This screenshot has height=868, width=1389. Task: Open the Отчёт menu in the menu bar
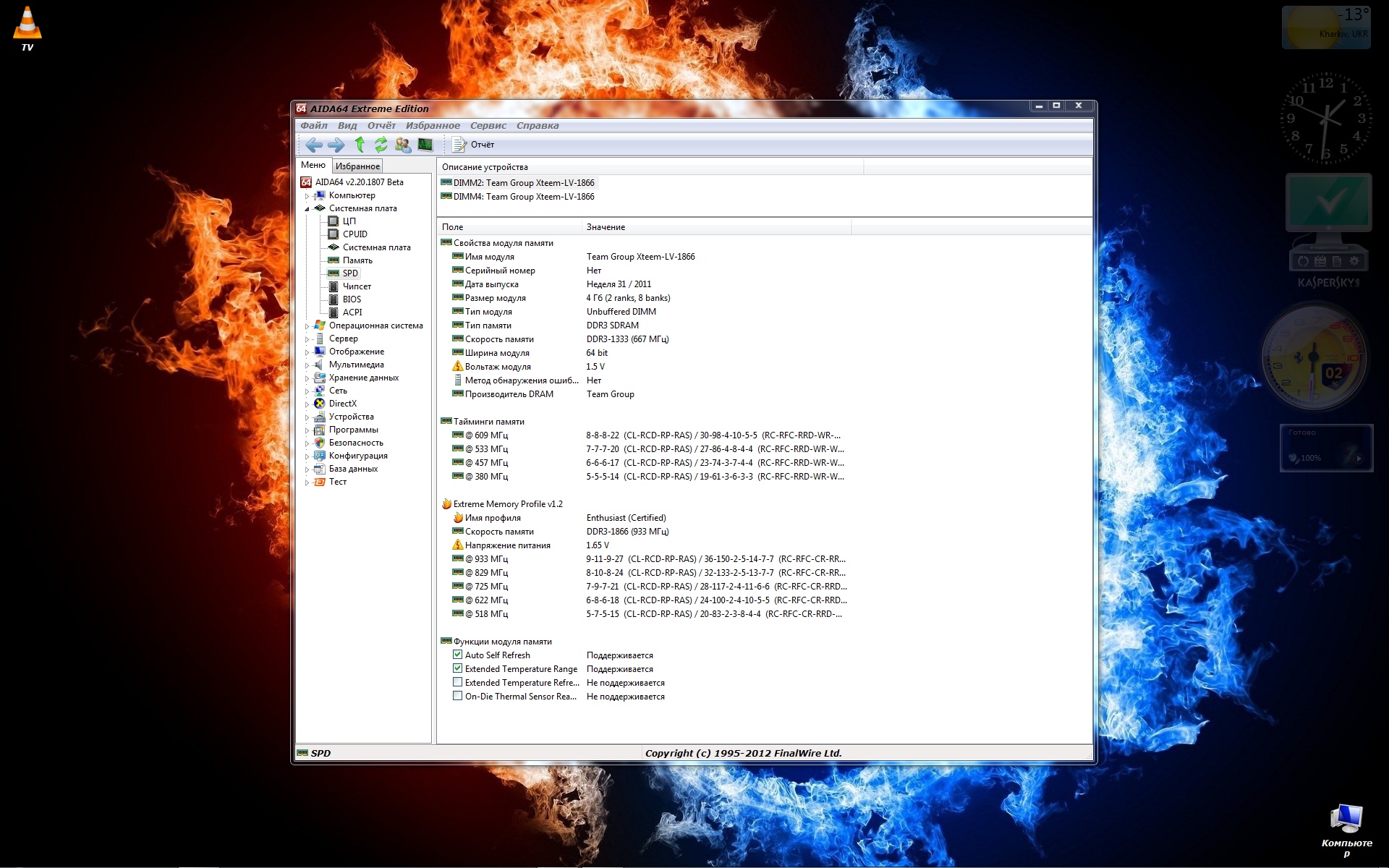pos(381,125)
